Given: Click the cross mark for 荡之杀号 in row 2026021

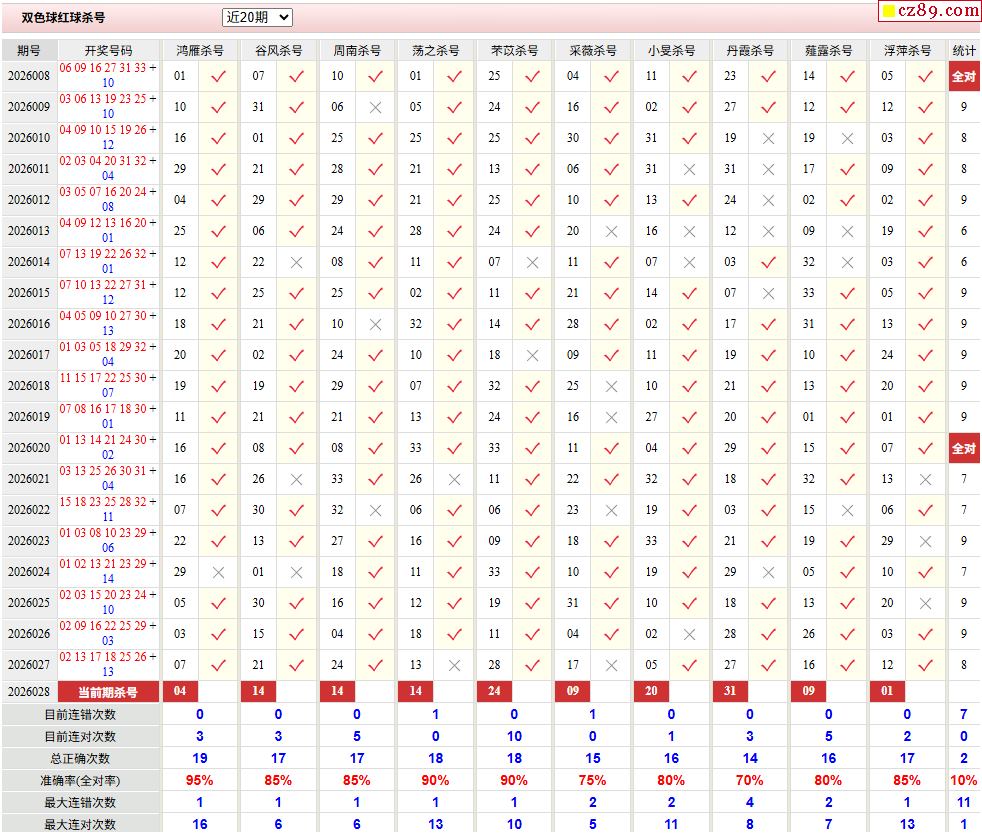Looking at the screenshot, I should [454, 479].
